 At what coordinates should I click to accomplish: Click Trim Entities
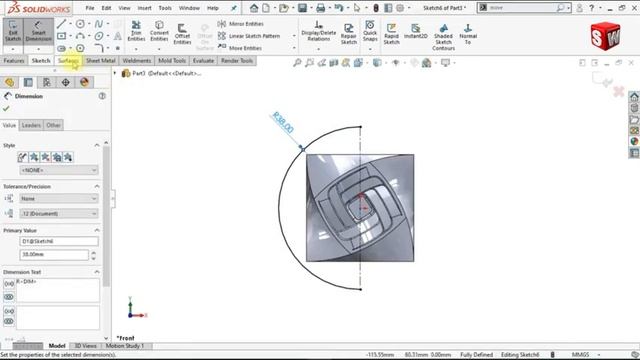136,31
